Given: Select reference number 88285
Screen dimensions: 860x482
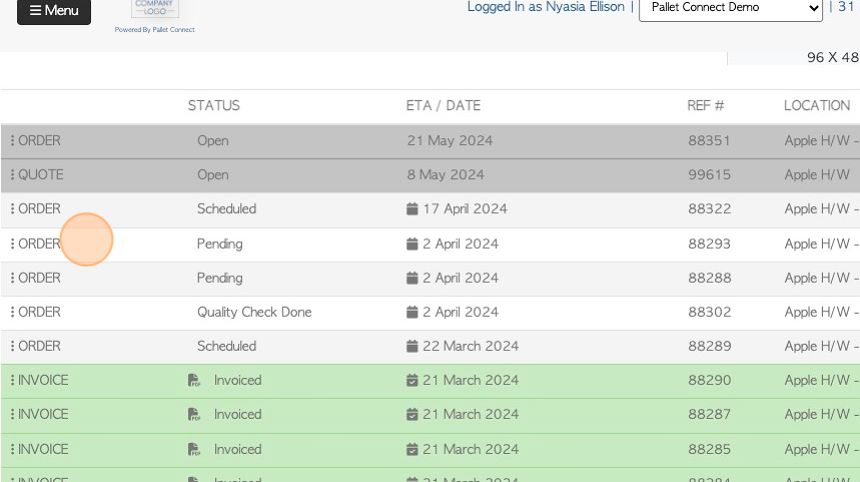Looking at the screenshot, I should [709, 449].
